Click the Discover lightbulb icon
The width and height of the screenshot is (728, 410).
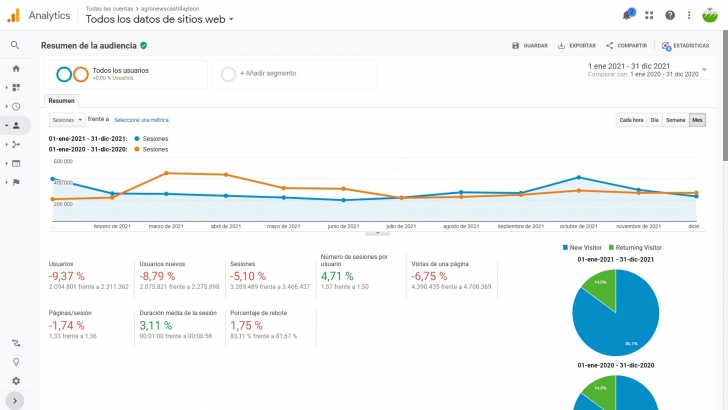click(16, 362)
